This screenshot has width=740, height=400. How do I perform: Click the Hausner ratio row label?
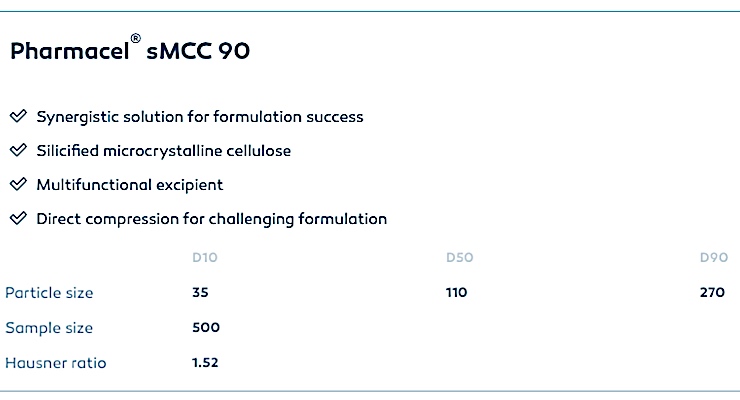55,363
